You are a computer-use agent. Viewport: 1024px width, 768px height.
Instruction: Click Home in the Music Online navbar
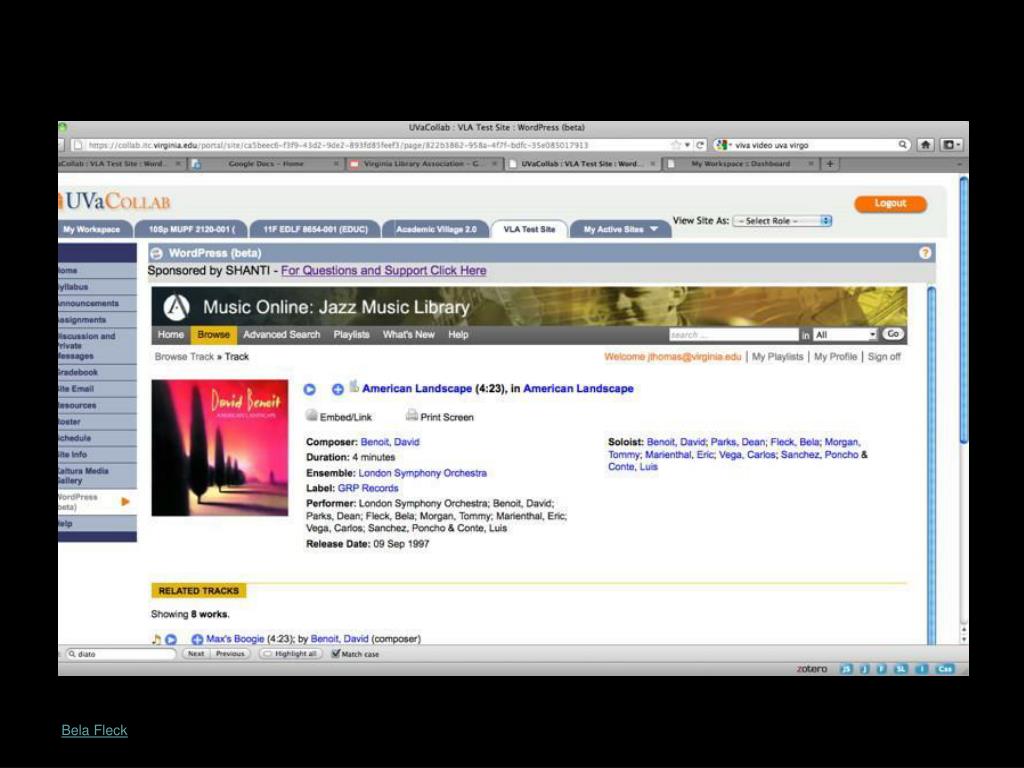point(170,334)
